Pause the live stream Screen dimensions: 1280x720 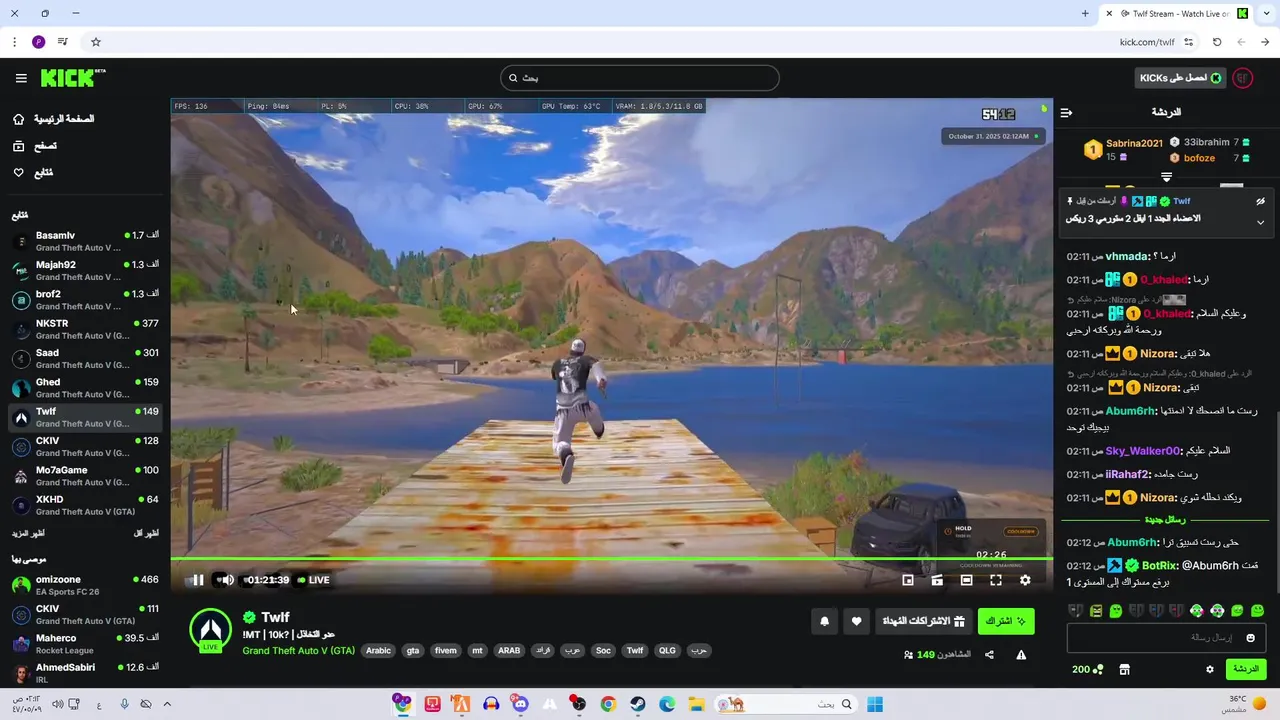coord(198,580)
